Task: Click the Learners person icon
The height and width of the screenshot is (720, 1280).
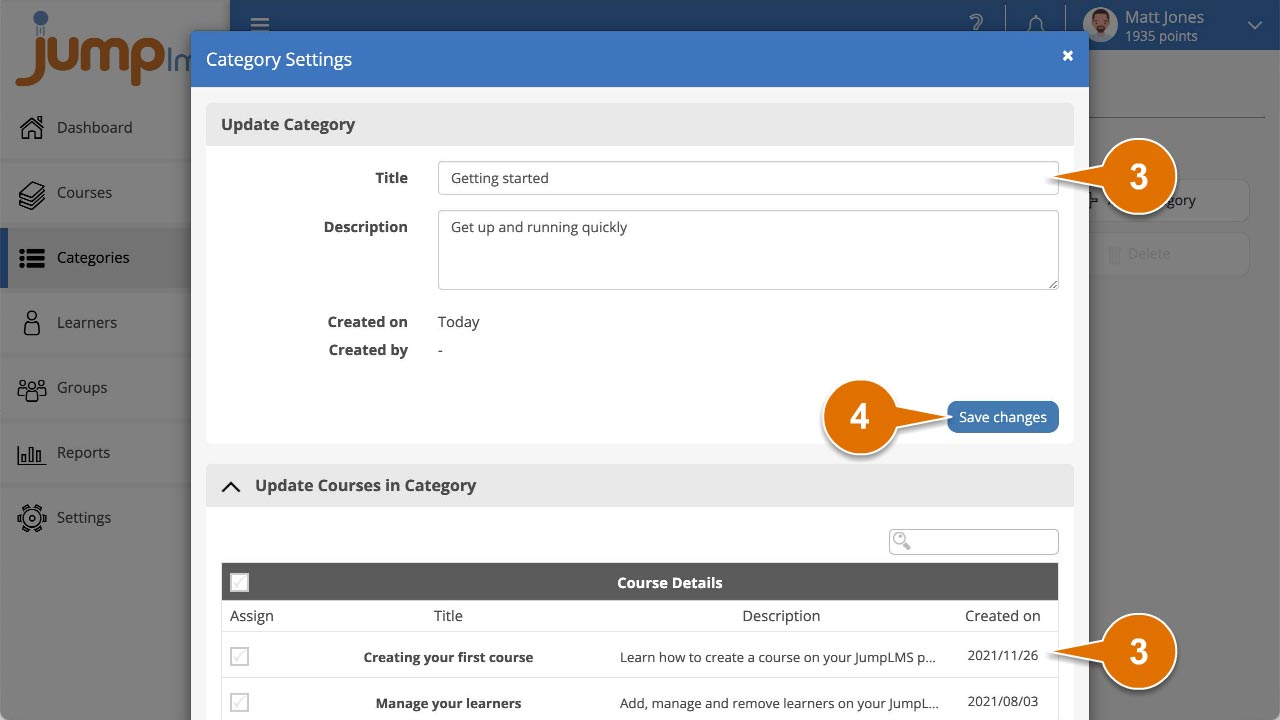Action: click(x=32, y=323)
